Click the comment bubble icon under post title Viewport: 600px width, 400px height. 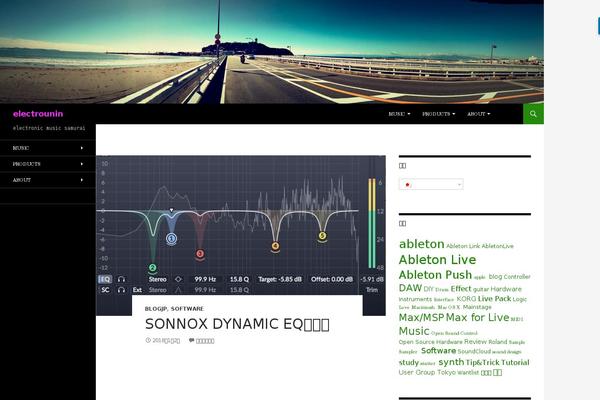click(191, 340)
